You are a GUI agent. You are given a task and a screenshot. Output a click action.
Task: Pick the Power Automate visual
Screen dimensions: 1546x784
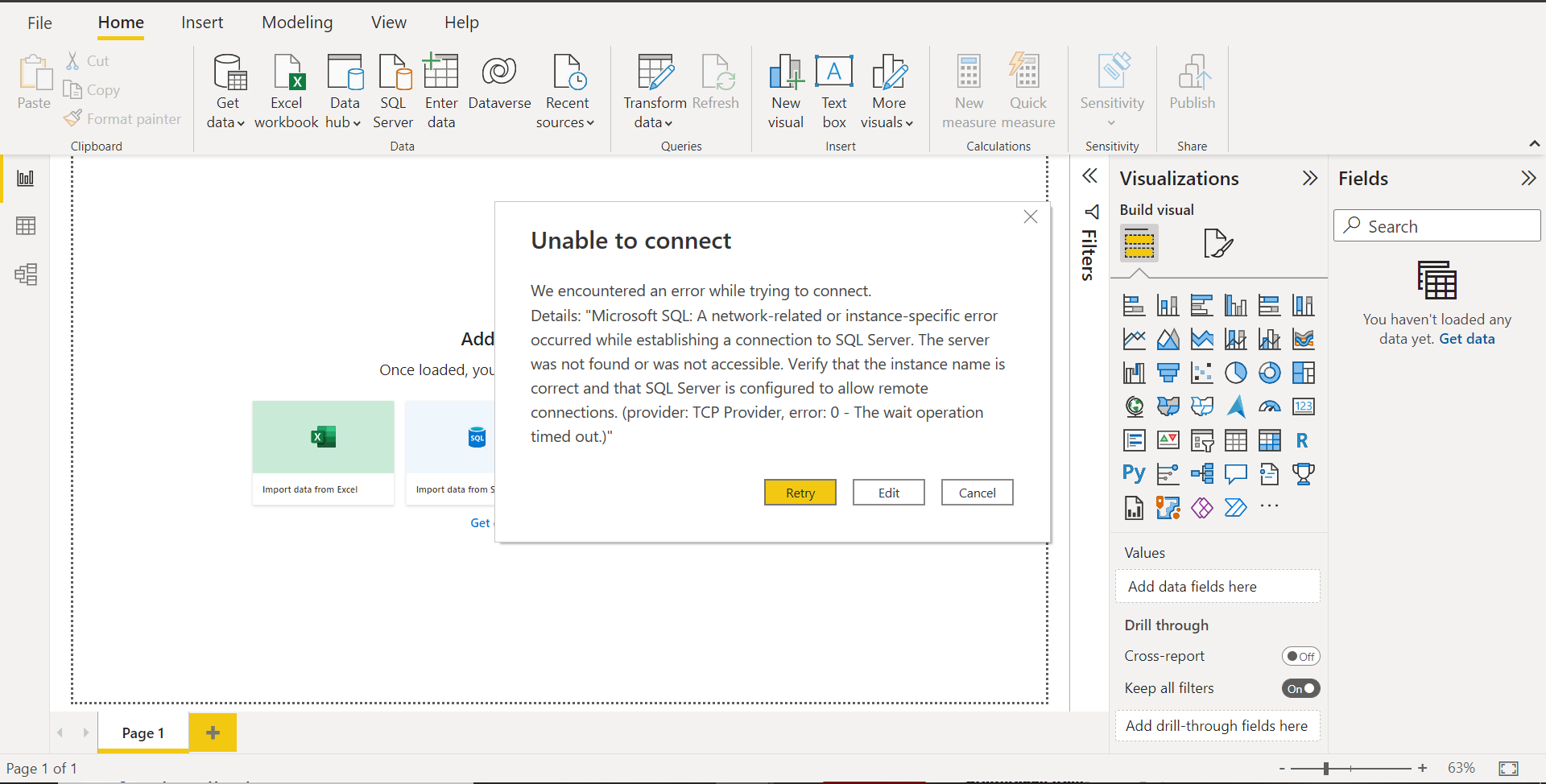coord(1235,508)
